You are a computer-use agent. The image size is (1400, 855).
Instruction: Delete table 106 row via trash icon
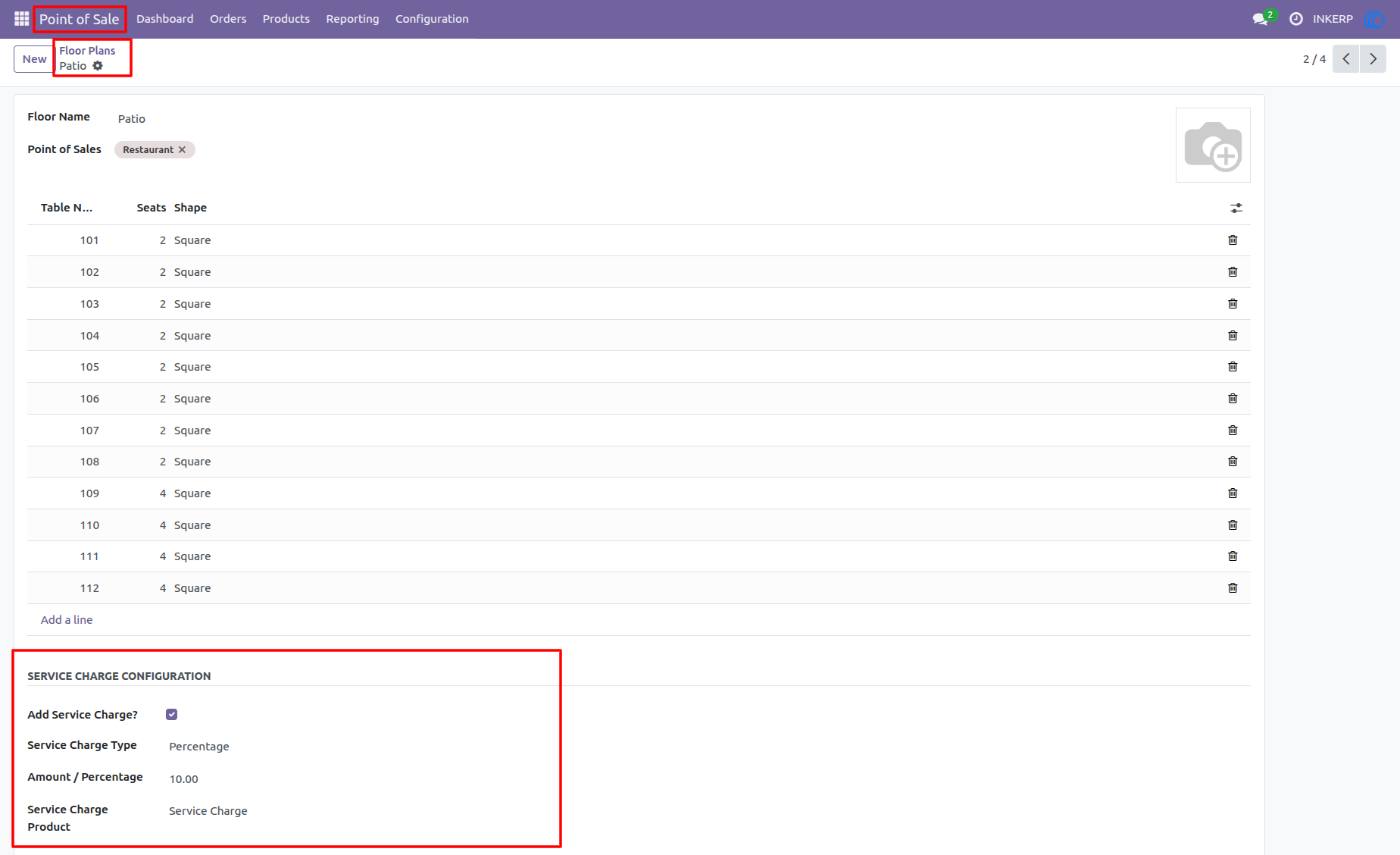pyautogui.click(x=1233, y=399)
